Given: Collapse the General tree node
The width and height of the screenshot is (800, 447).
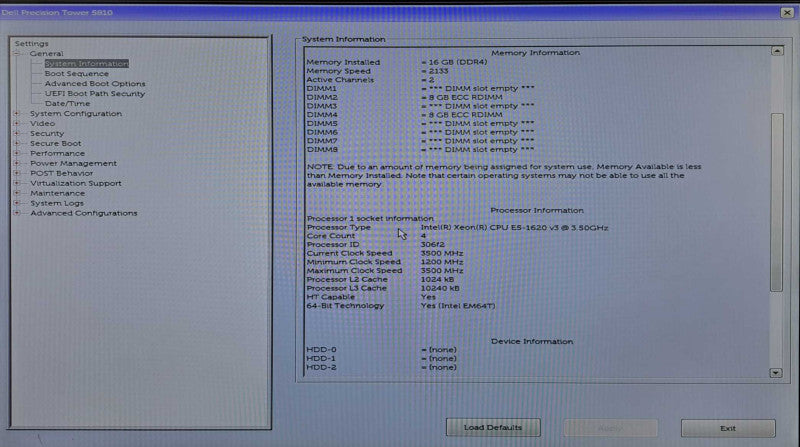Looking at the screenshot, I should [x=16, y=54].
